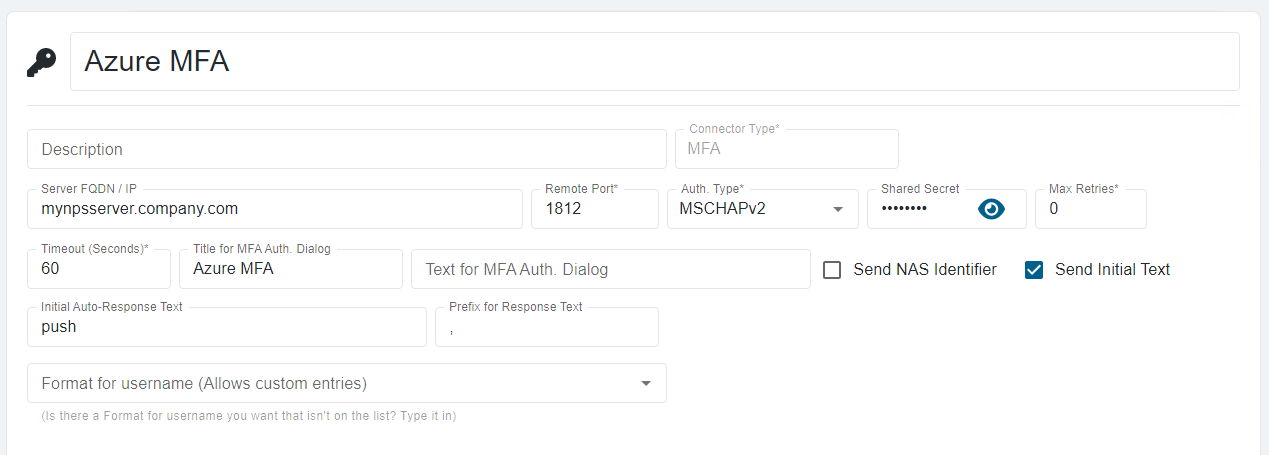Click into the Shared Secret password field

[920, 210]
